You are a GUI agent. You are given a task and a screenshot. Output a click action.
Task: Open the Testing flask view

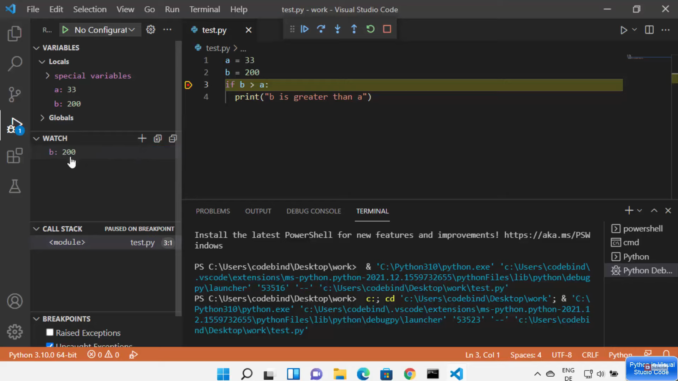pos(15,186)
